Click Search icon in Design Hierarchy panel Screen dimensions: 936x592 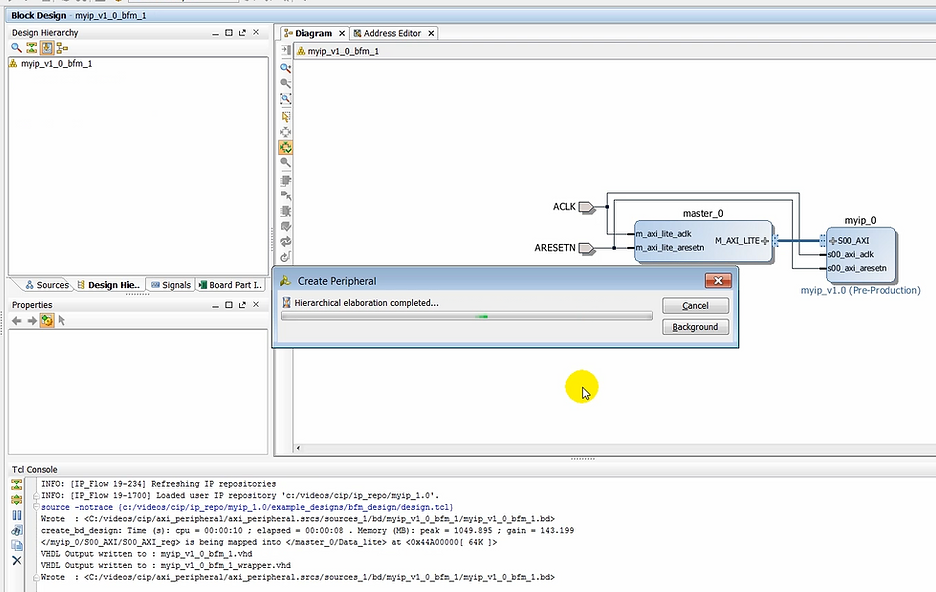(16, 47)
